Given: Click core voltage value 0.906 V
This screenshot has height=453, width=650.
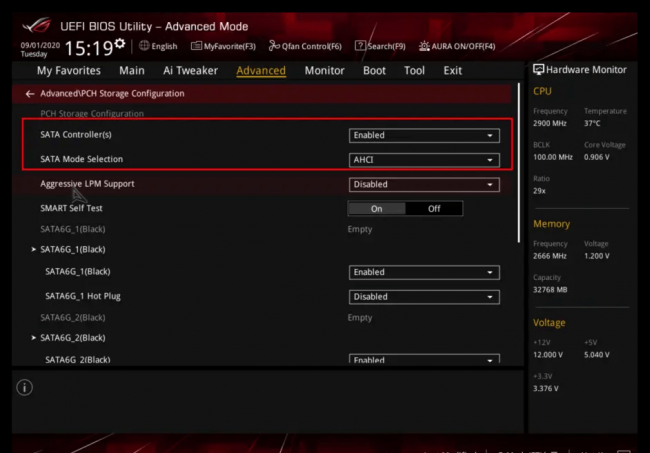Looking at the screenshot, I should tap(597, 157).
